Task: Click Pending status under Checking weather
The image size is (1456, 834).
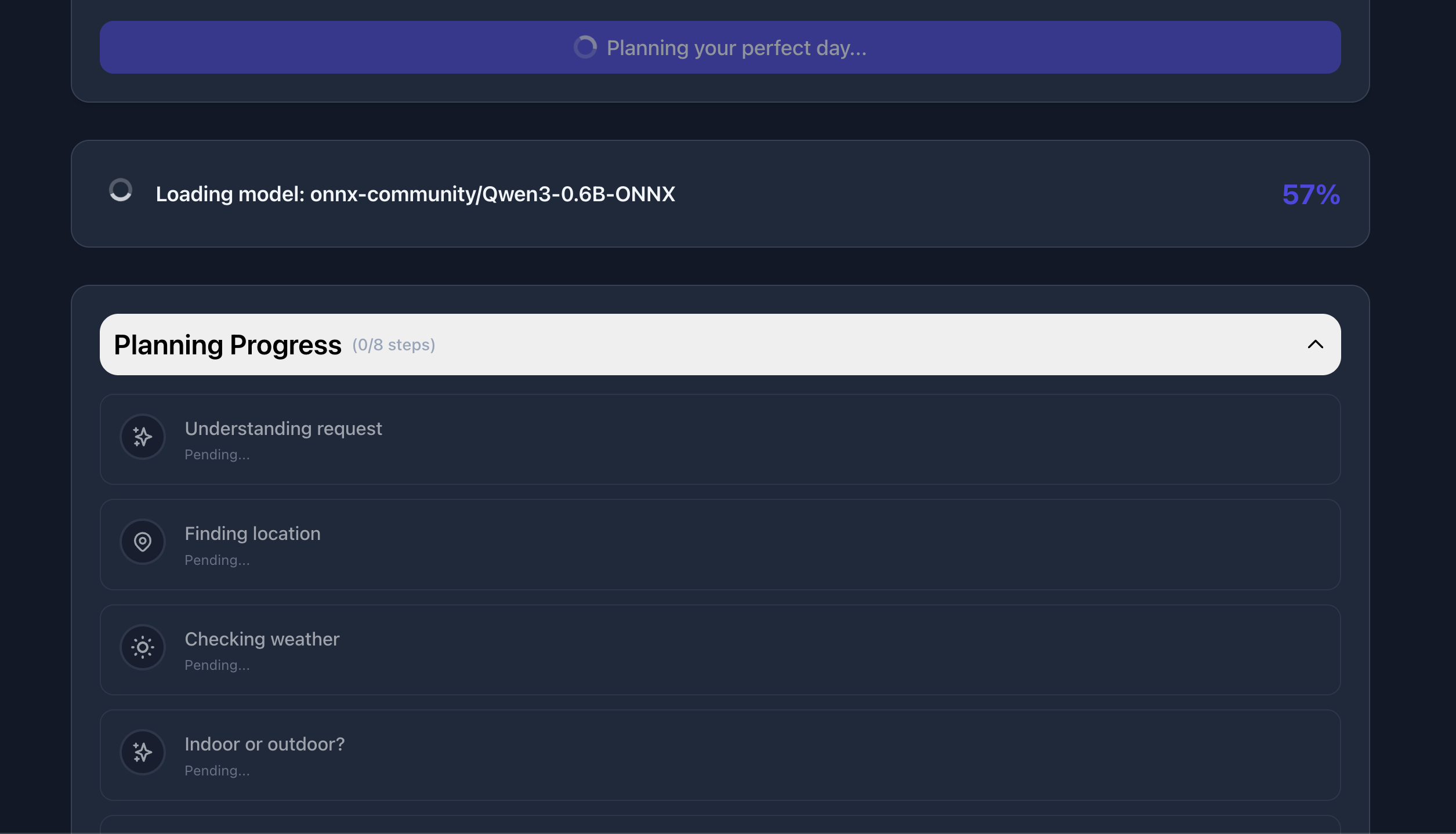Action: pyautogui.click(x=217, y=666)
